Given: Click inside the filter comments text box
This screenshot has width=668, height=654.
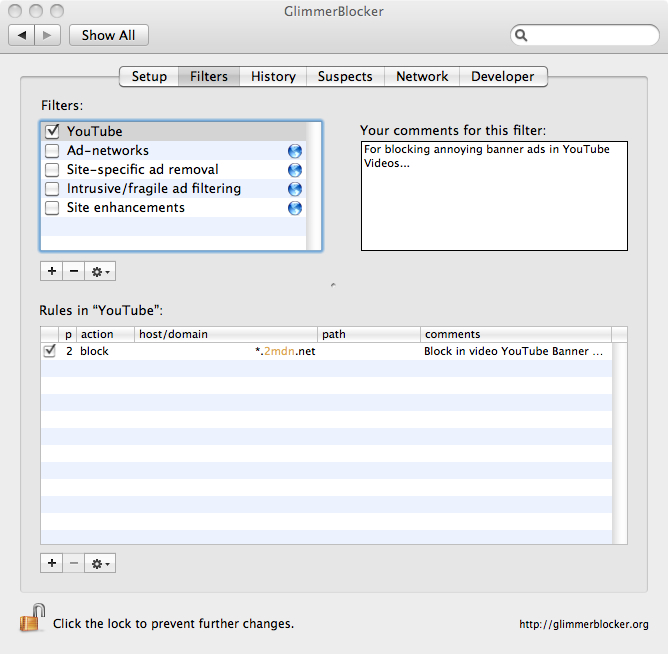Looking at the screenshot, I should 494,196.
